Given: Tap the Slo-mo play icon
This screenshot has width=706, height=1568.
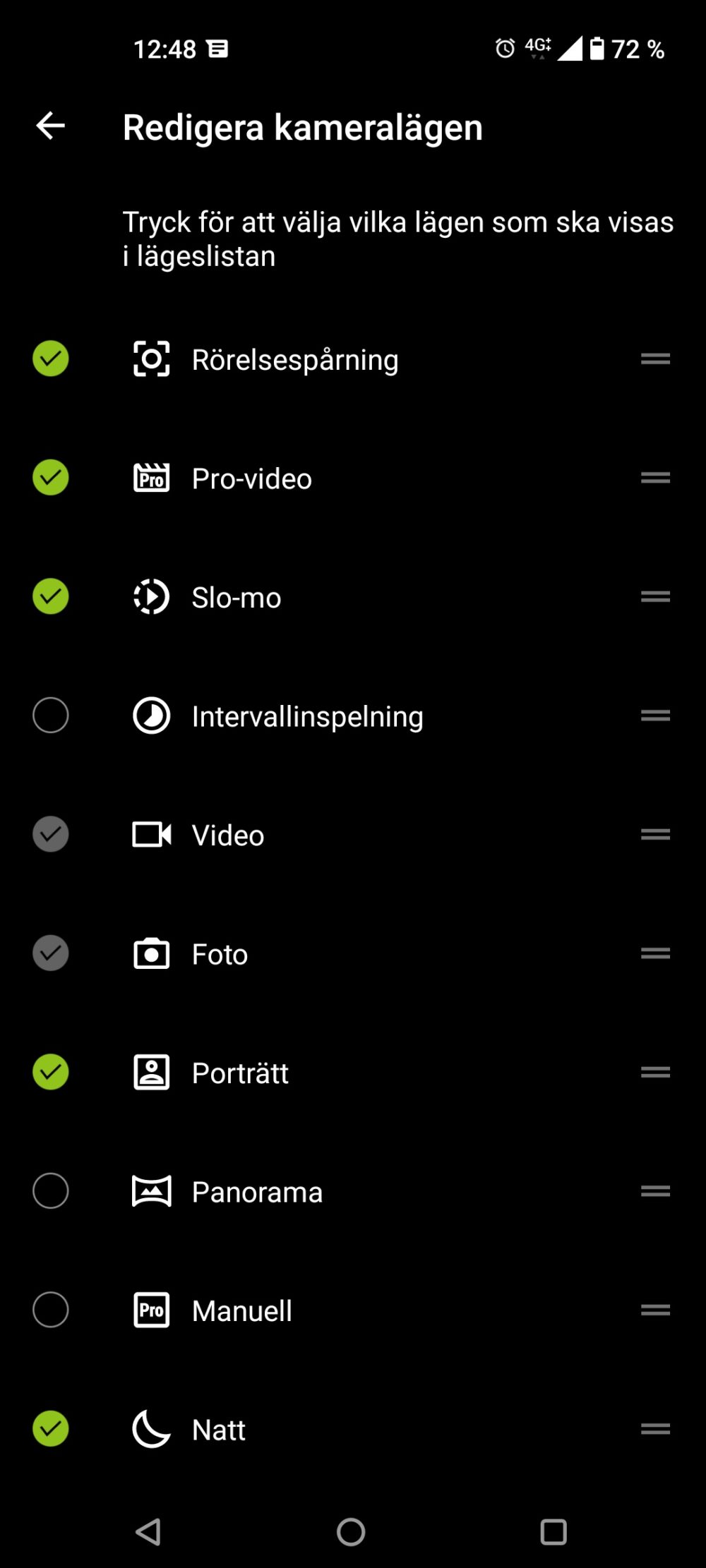Looking at the screenshot, I should click(151, 597).
